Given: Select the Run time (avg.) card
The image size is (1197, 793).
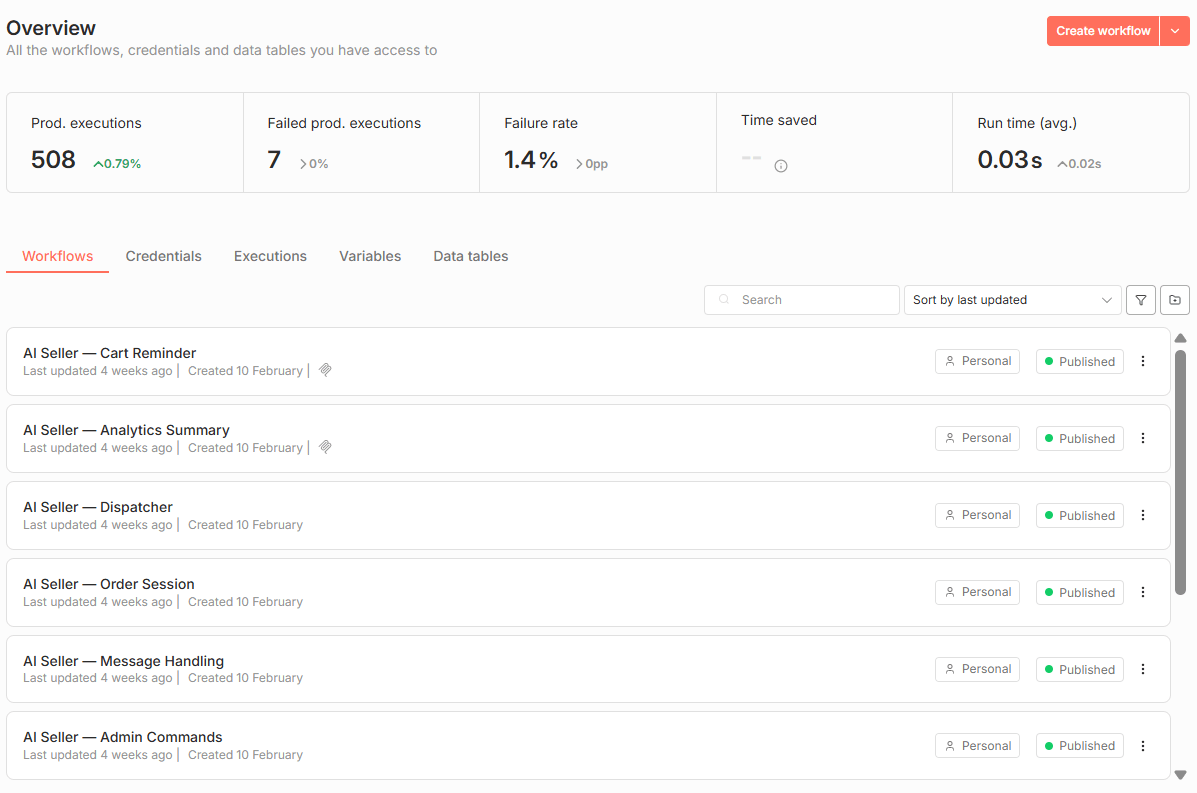Looking at the screenshot, I should tap(1071, 143).
